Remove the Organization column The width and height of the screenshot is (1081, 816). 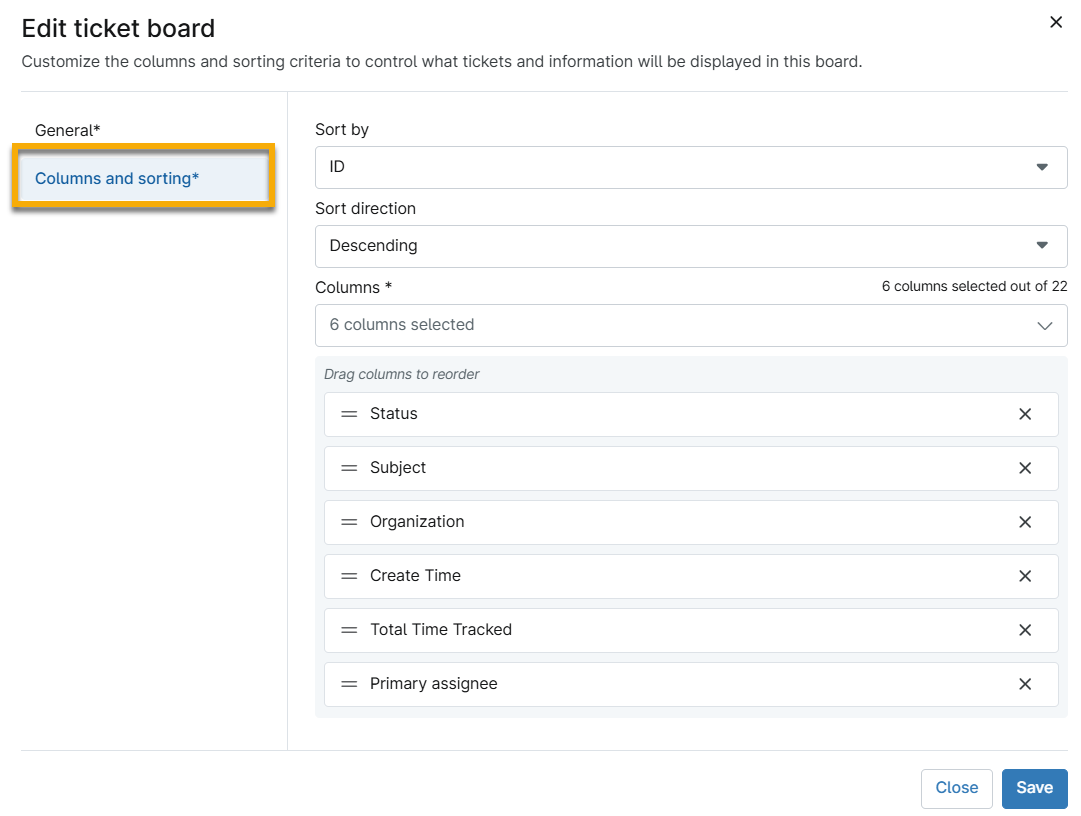coord(1025,522)
